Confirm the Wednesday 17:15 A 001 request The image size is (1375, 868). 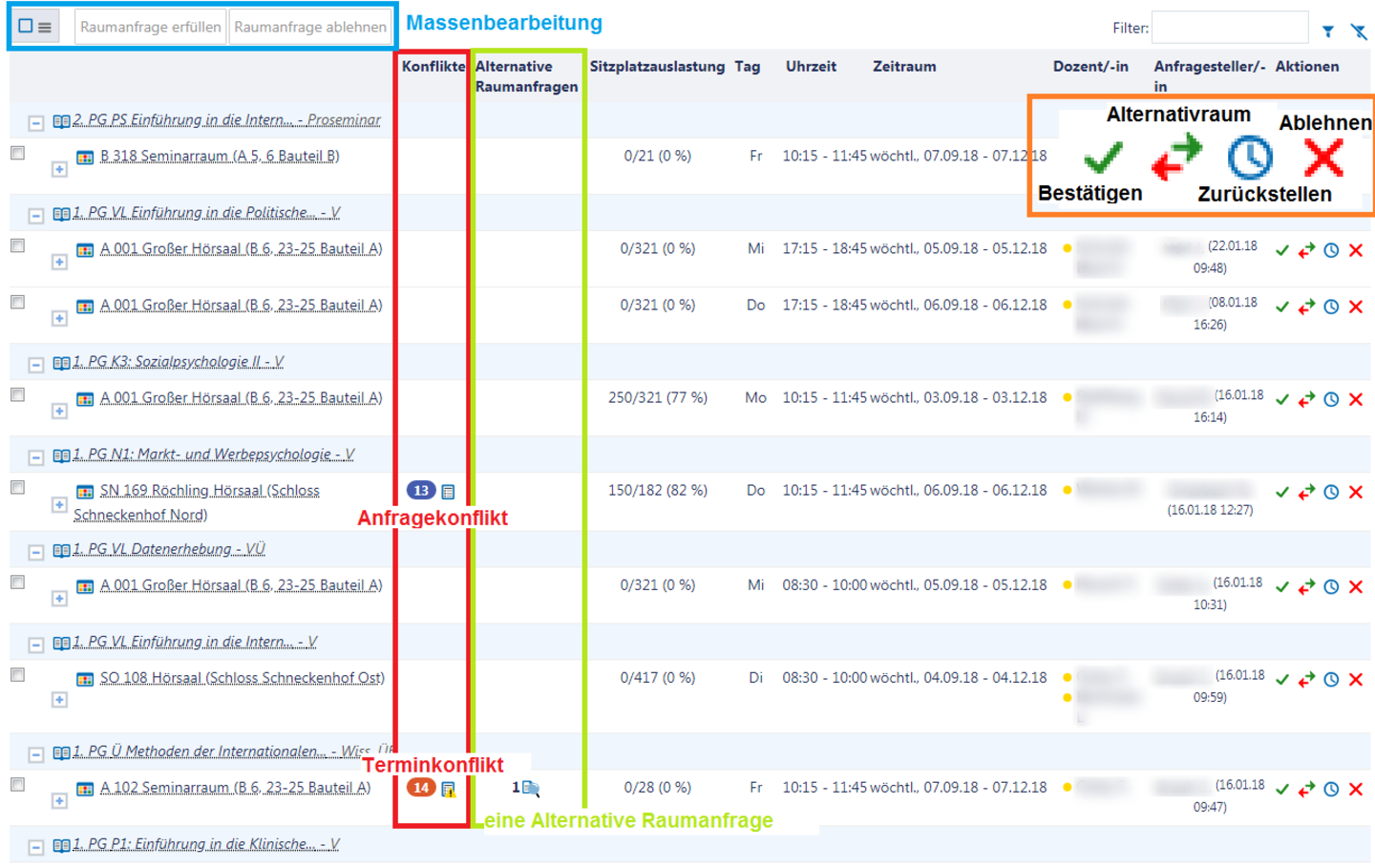[1282, 250]
